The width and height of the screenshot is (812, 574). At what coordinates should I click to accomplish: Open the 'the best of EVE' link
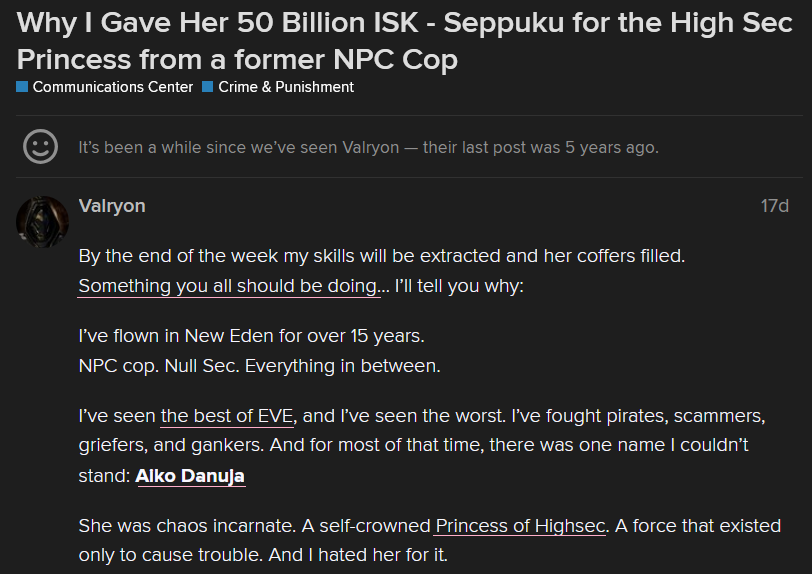pyautogui.click(x=227, y=416)
